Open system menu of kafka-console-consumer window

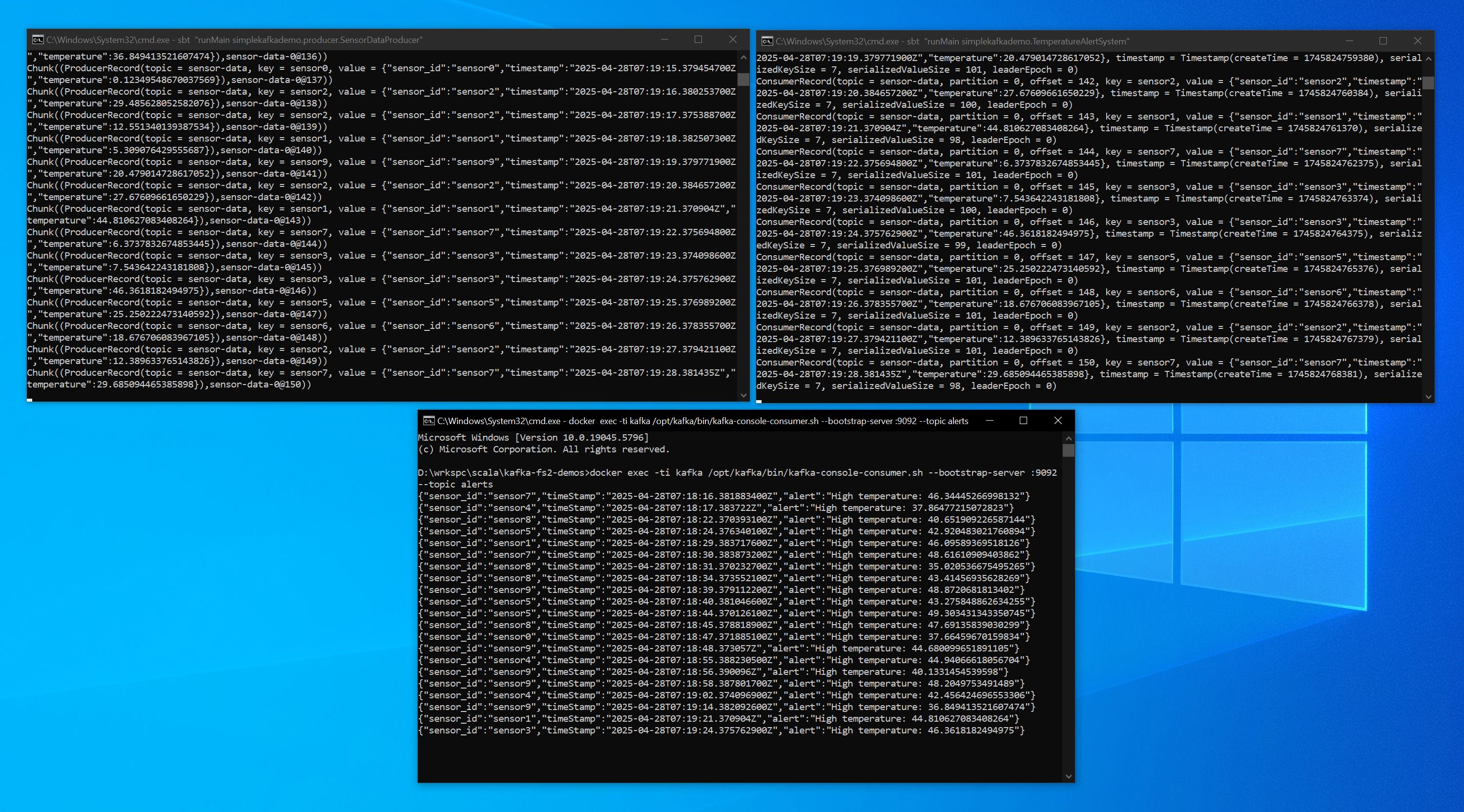pyautogui.click(x=428, y=421)
